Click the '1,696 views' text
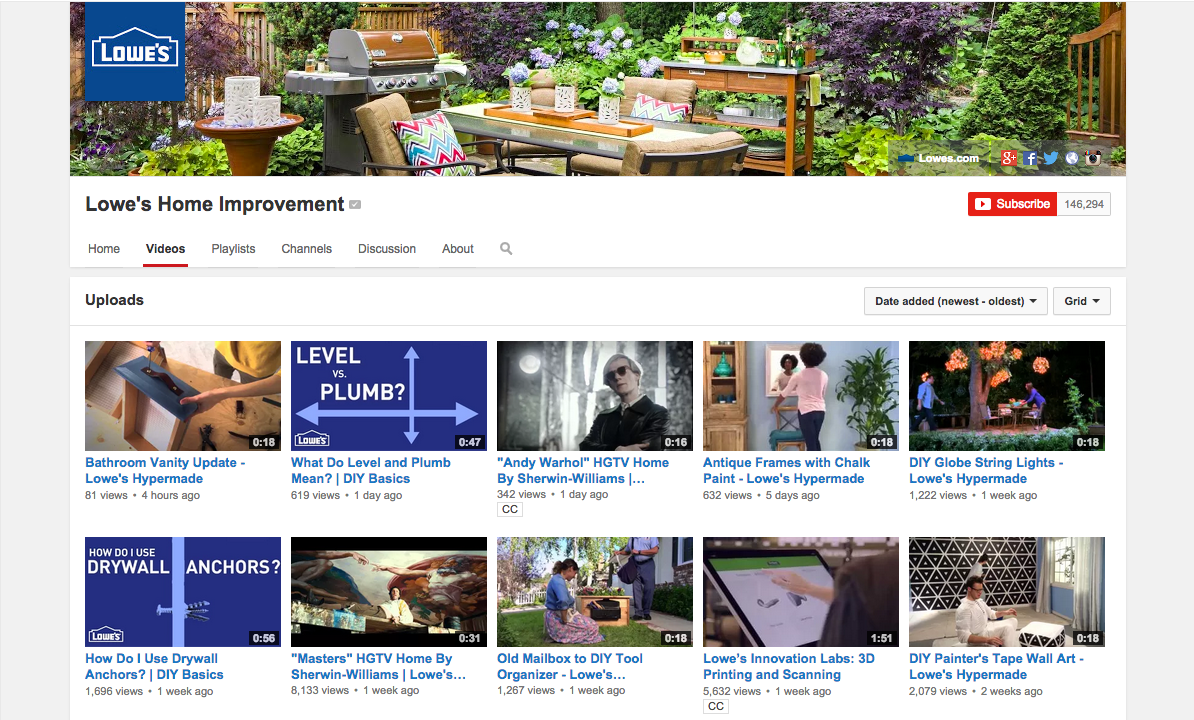Image resolution: width=1194 pixels, height=720 pixels. [x=114, y=692]
